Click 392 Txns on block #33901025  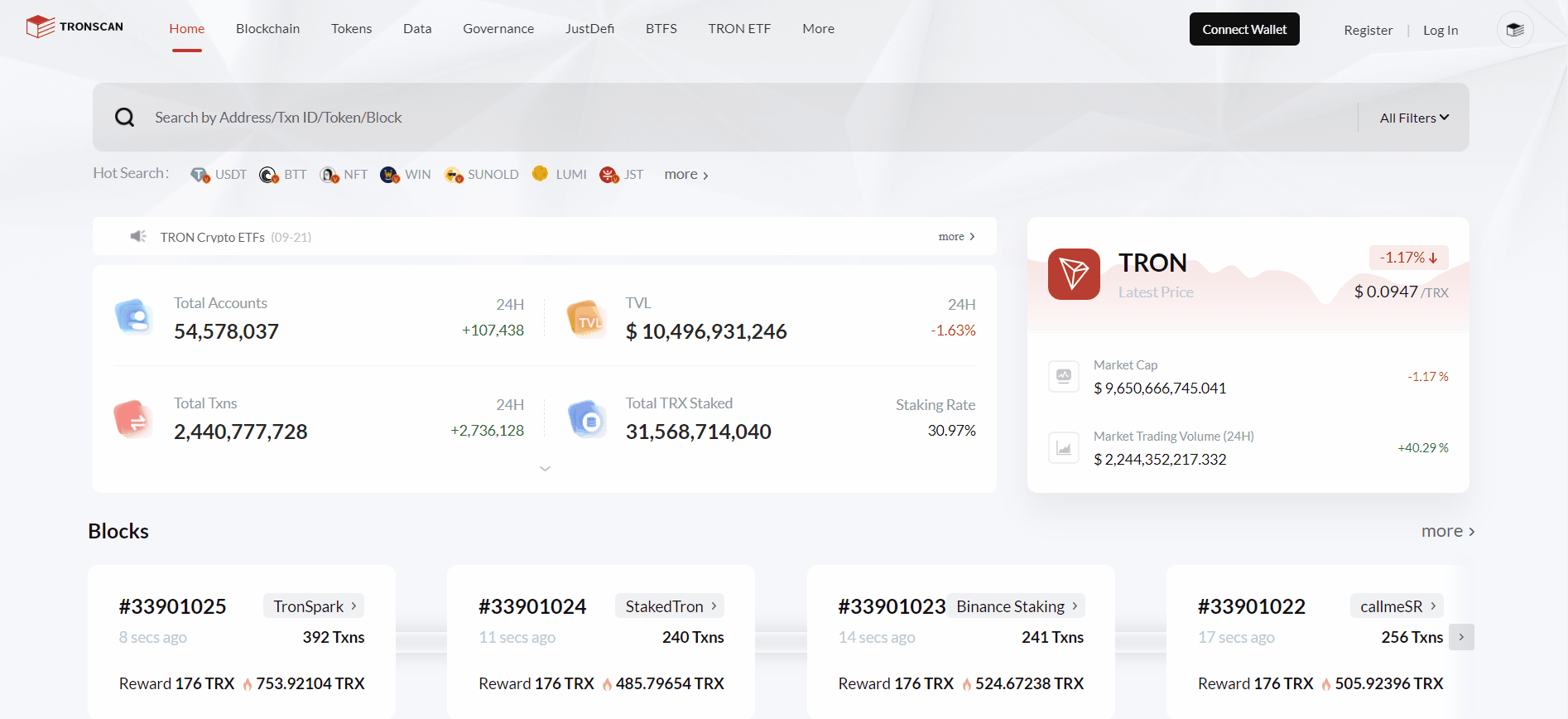point(334,637)
